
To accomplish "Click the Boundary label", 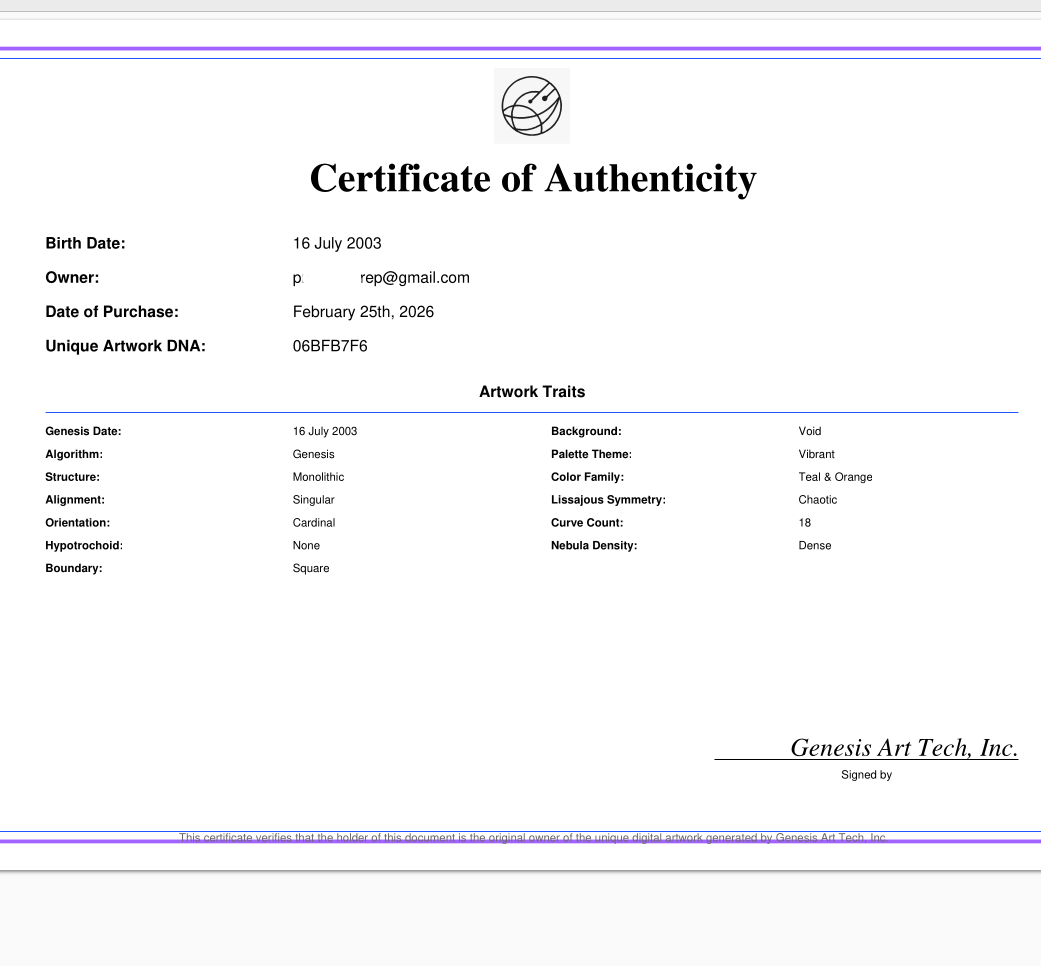I will click(x=74, y=568).
